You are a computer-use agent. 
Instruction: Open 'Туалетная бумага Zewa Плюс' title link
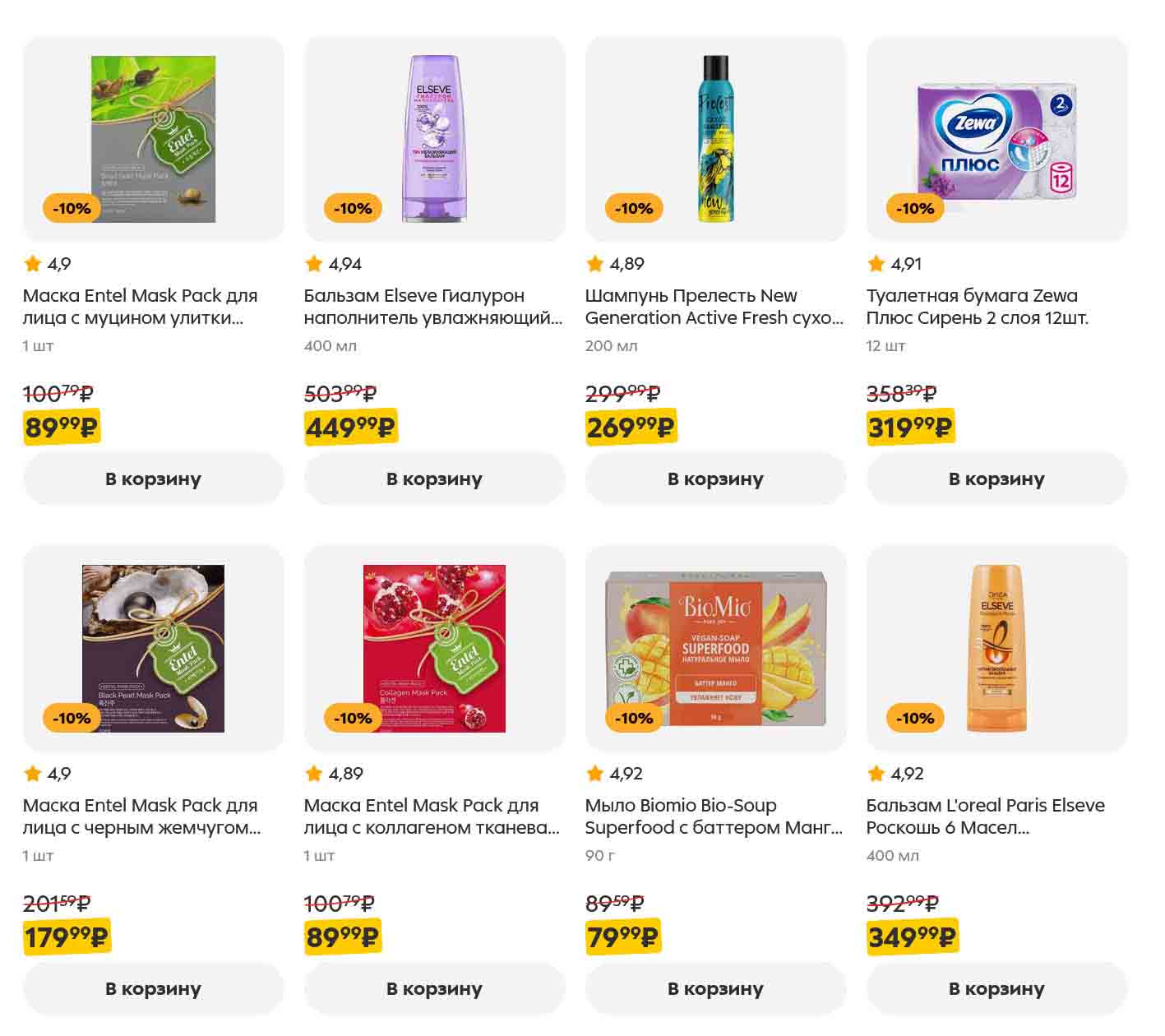click(978, 307)
